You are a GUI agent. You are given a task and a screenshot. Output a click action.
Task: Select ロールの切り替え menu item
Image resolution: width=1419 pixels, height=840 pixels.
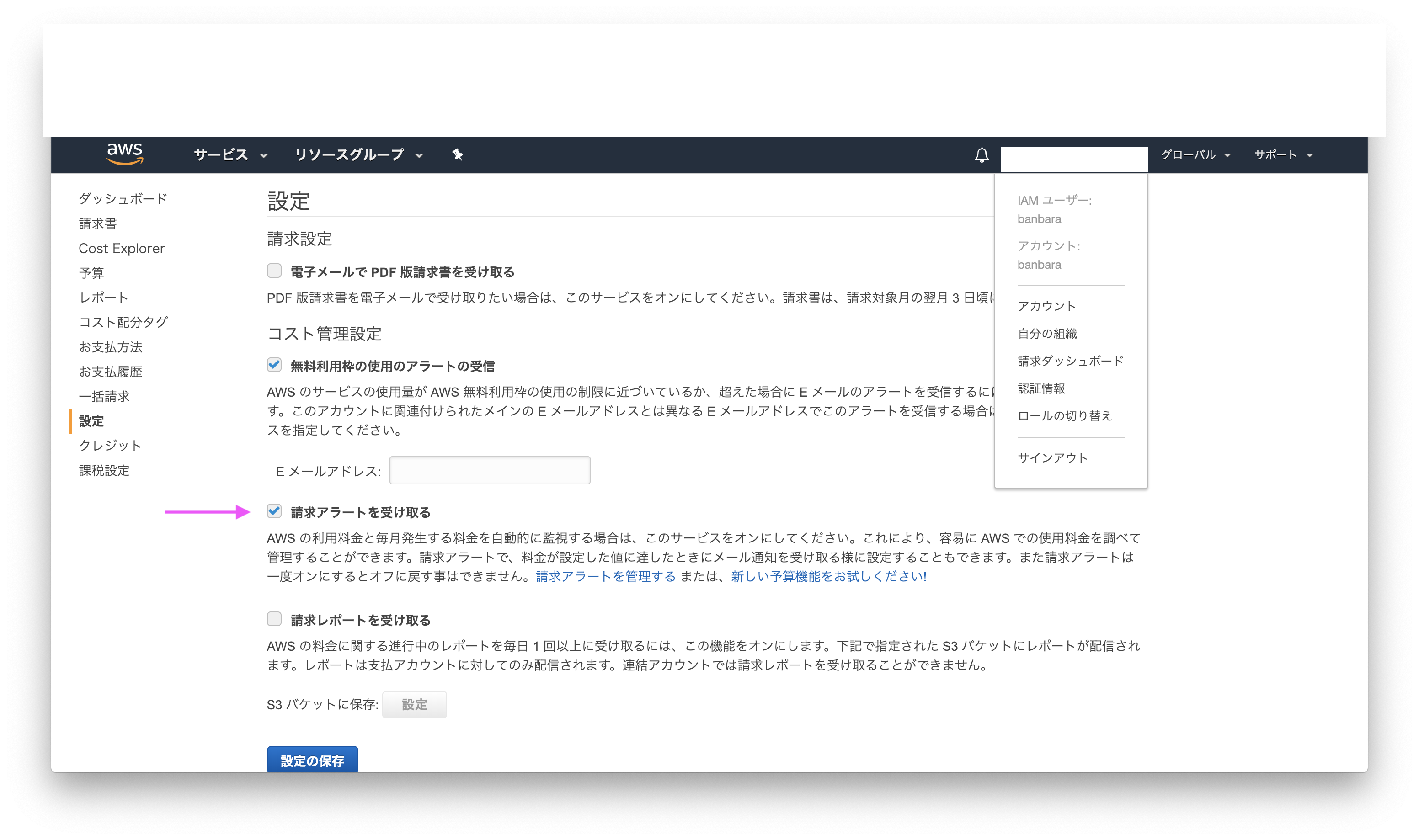point(1065,416)
